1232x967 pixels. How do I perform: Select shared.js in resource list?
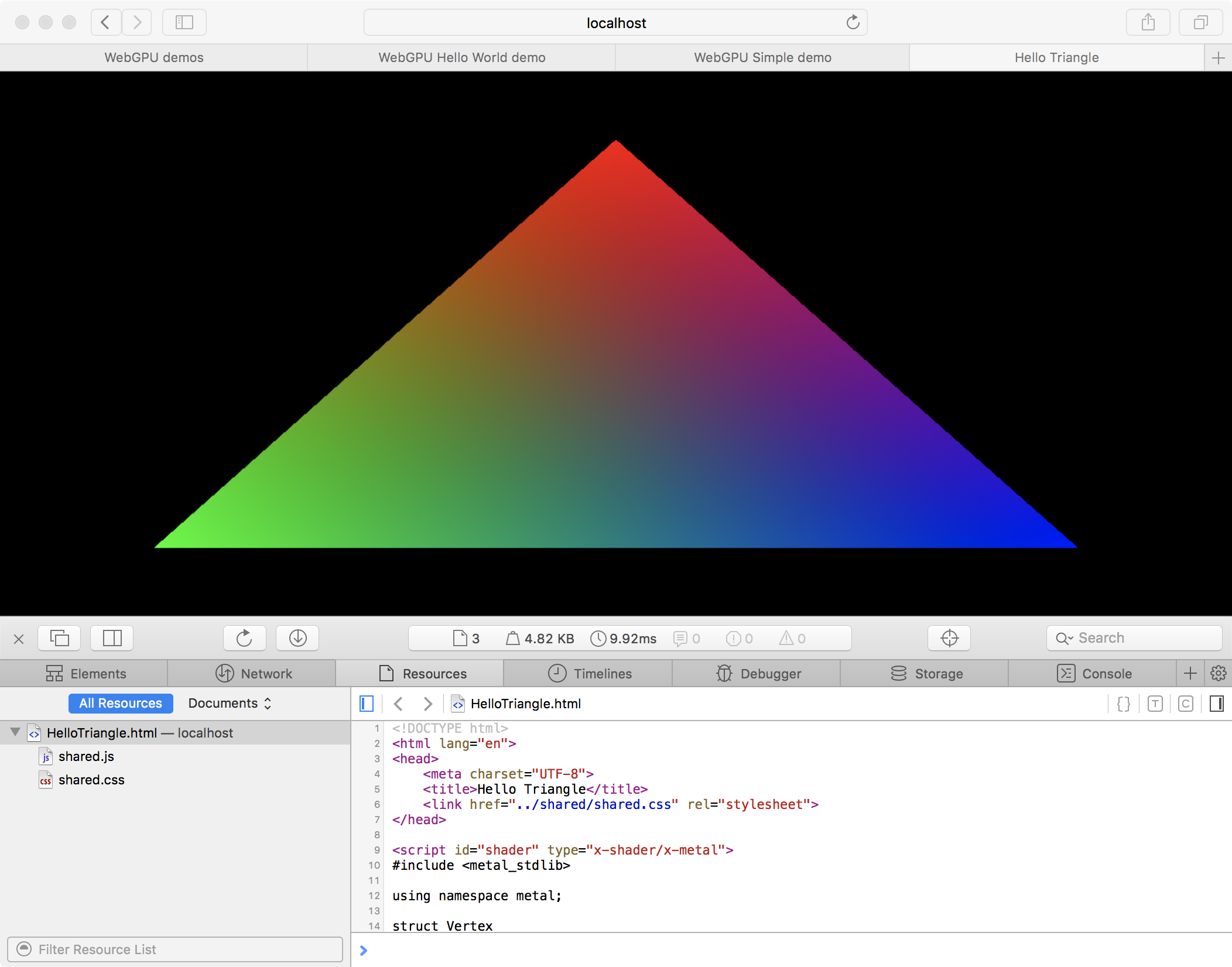click(x=86, y=756)
